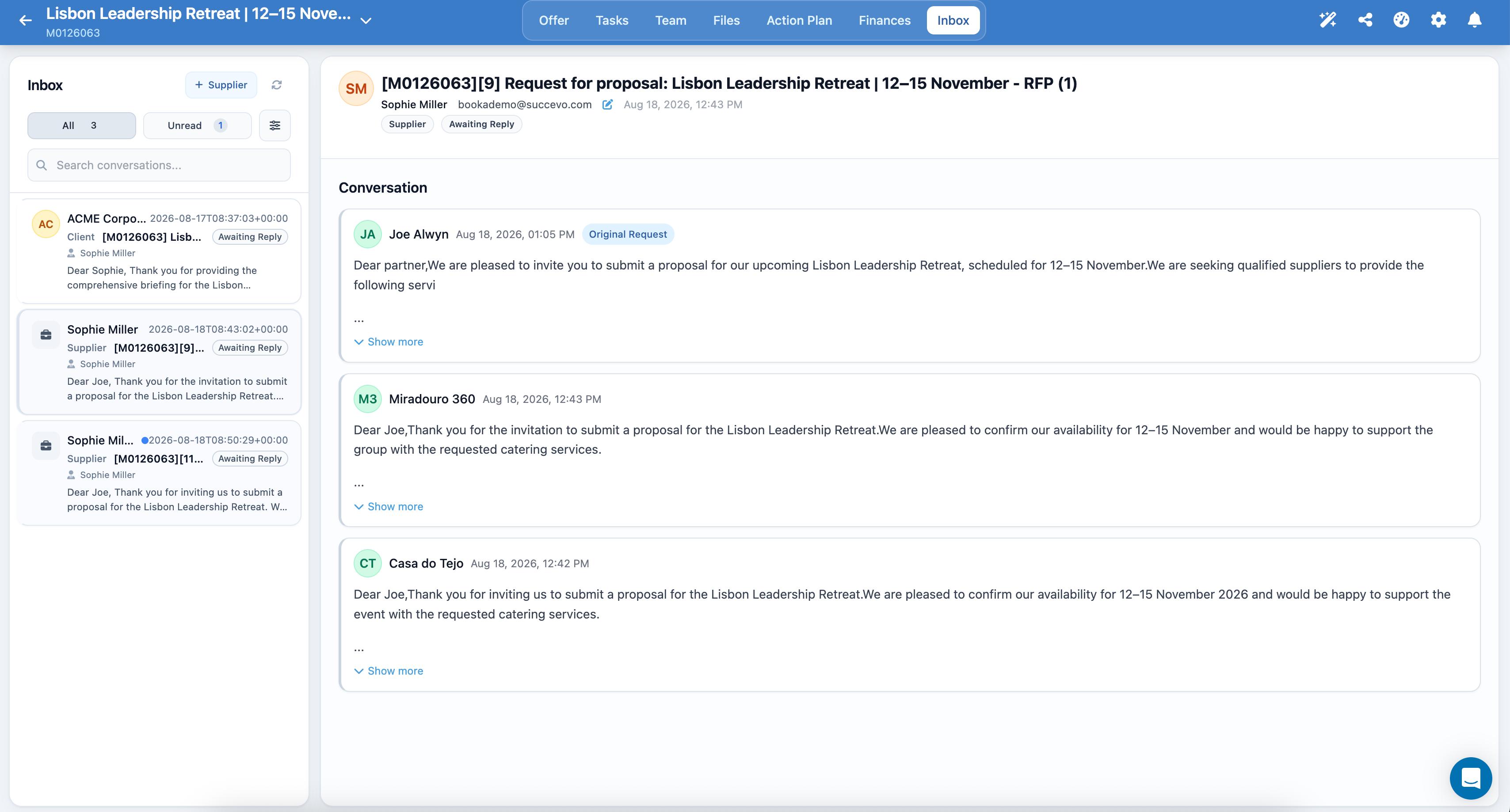Focus the Search conversations field
This screenshot has width=1510, height=812.
pos(159,165)
